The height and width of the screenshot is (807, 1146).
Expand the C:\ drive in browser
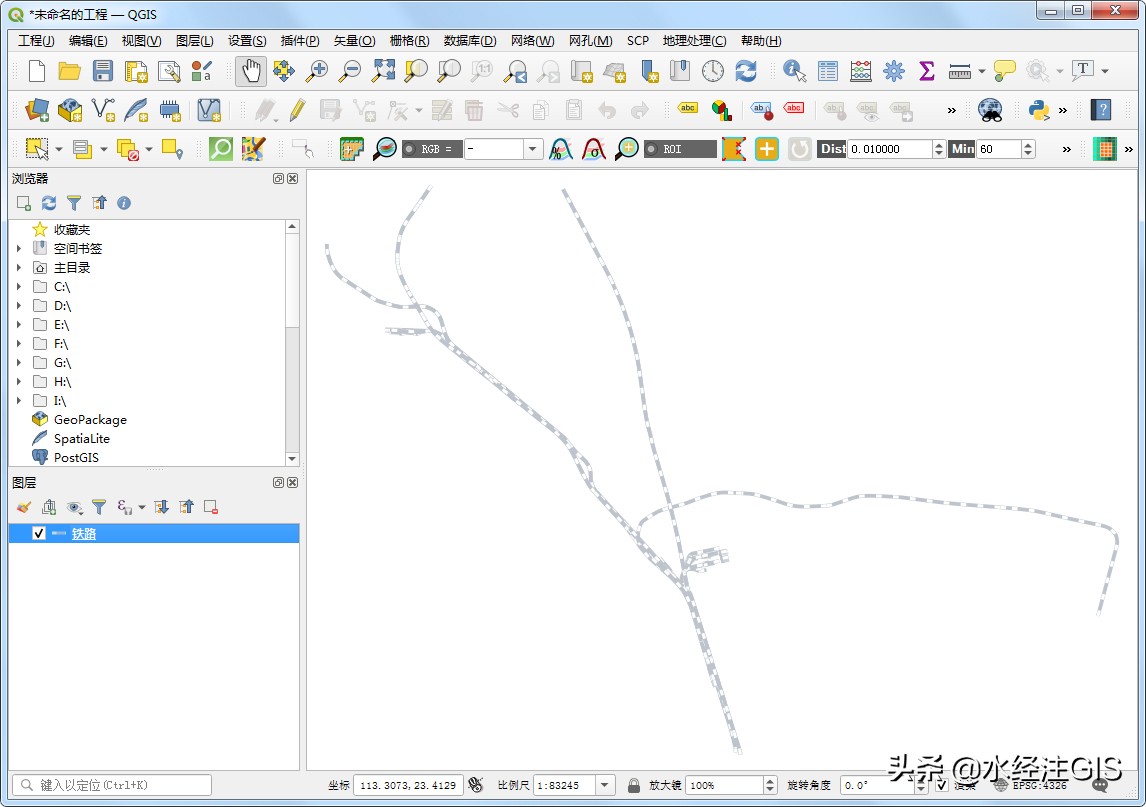pyautogui.click(x=20, y=286)
